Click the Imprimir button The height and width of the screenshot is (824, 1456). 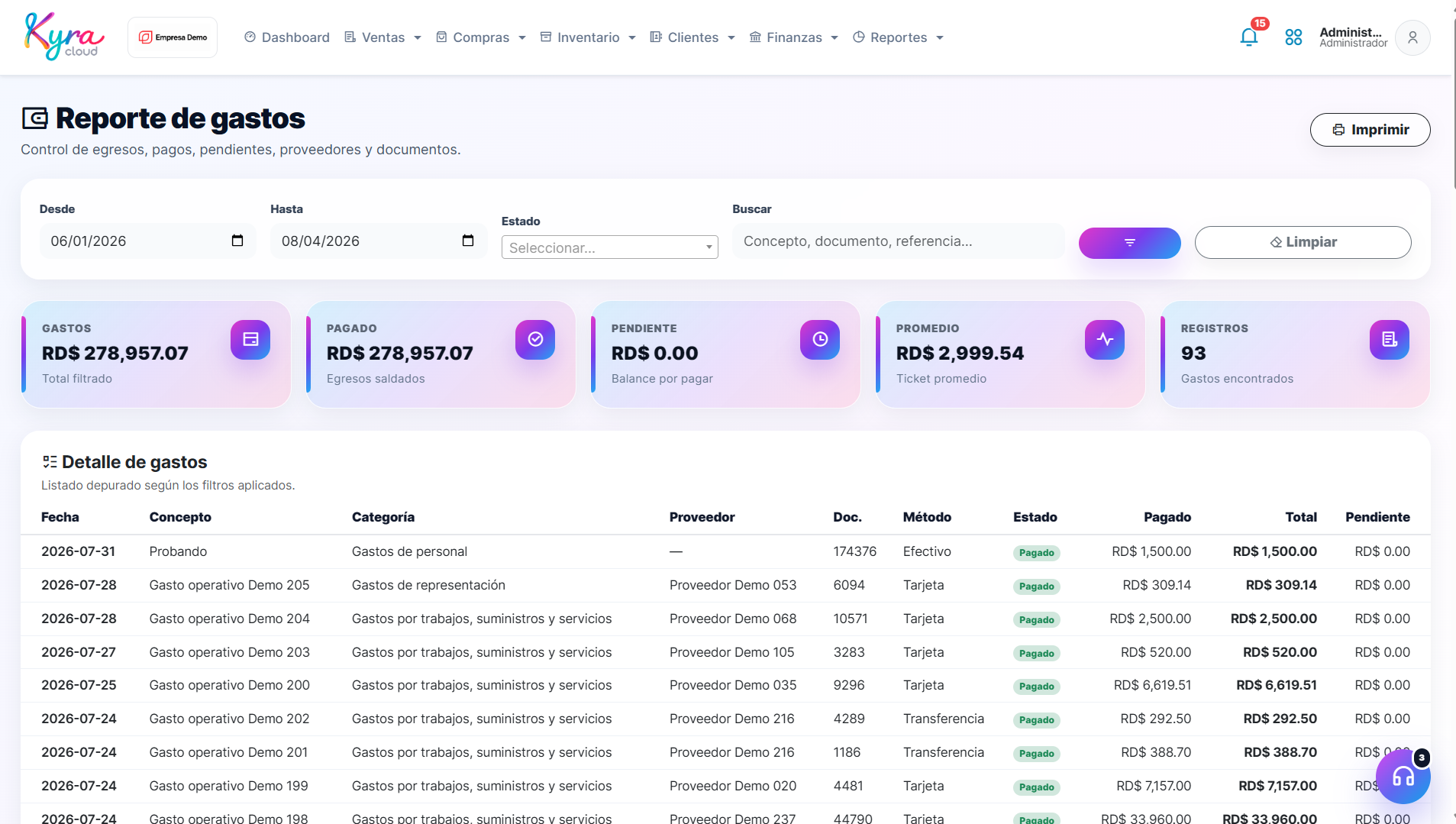click(1370, 130)
